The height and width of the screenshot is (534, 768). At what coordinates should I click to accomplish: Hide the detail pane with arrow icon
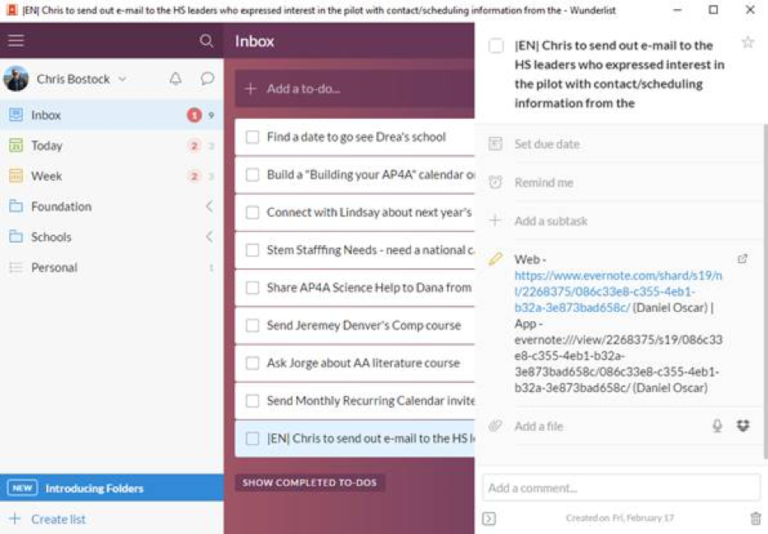(x=489, y=518)
